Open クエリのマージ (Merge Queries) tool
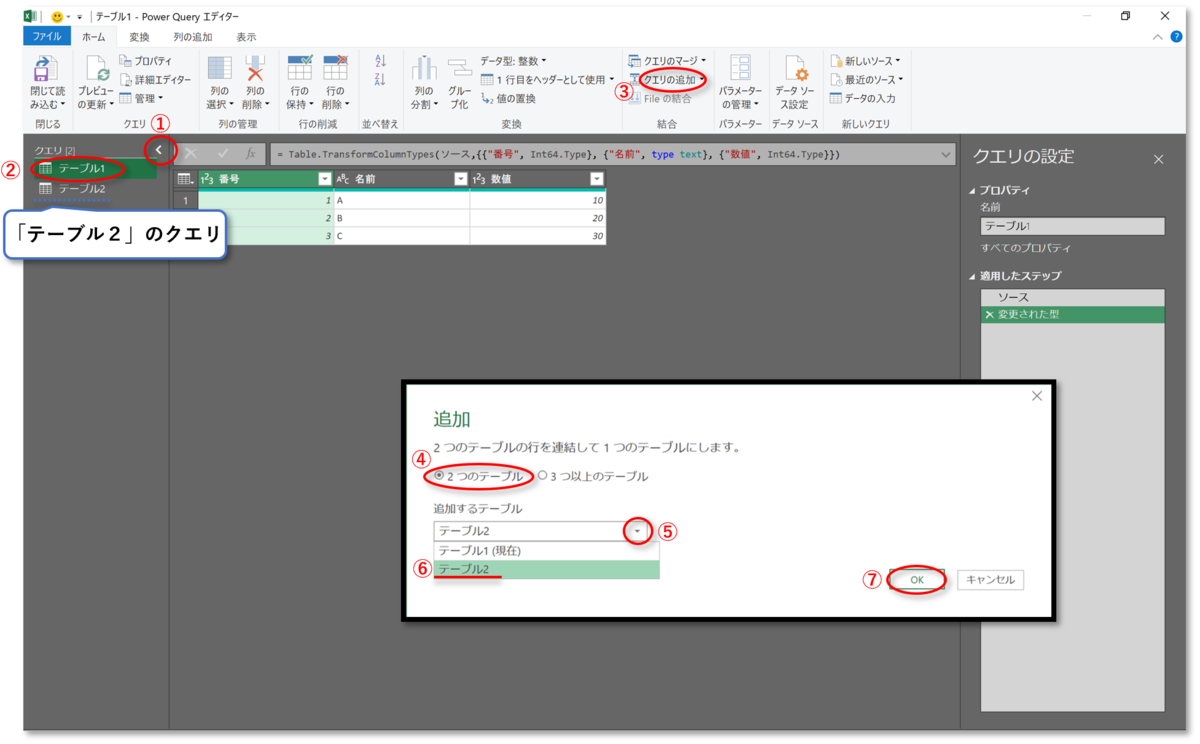This screenshot has width=1200, height=744. tap(668, 60)
